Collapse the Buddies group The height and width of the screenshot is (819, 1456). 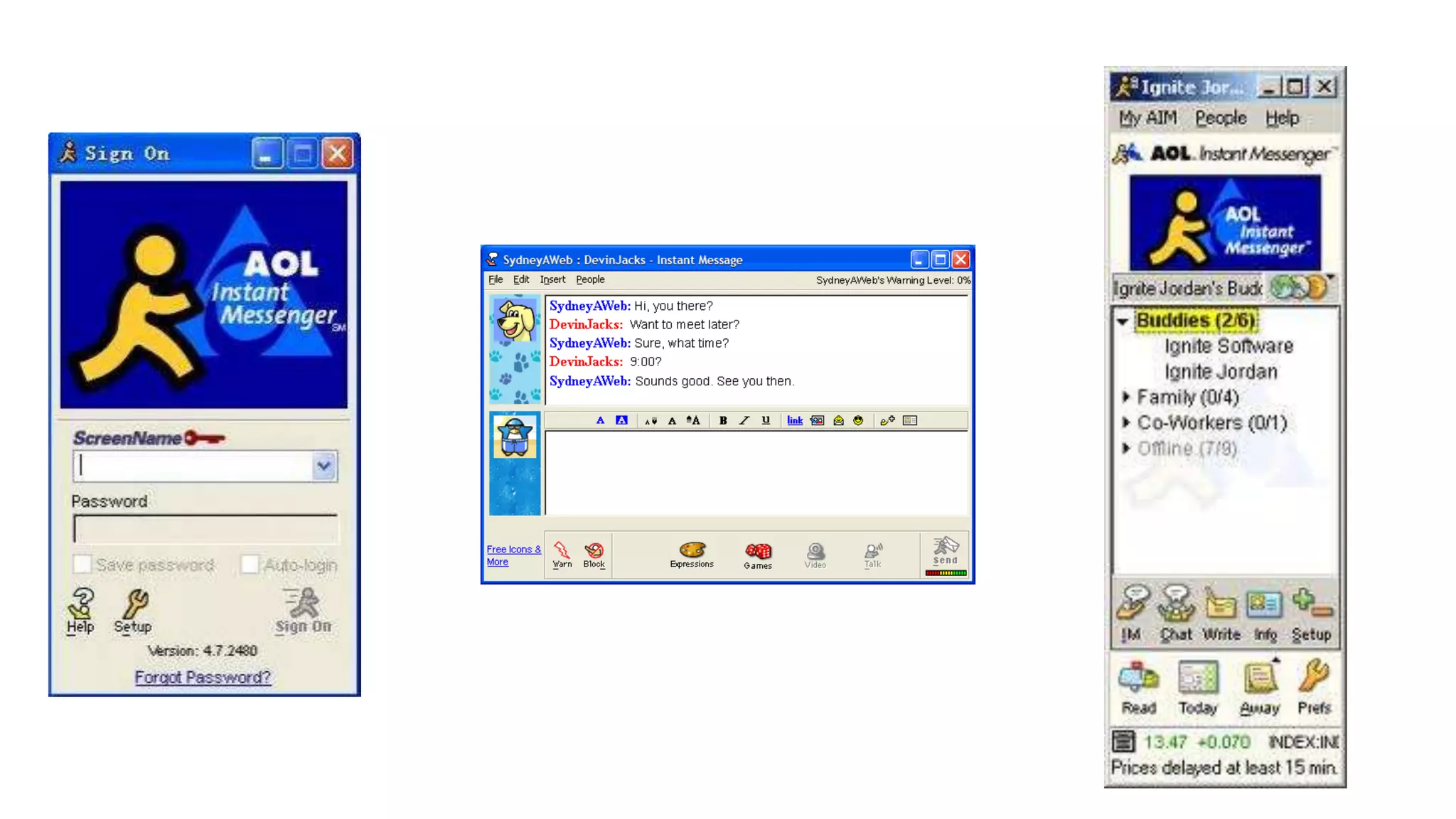tap(1123, 321)
